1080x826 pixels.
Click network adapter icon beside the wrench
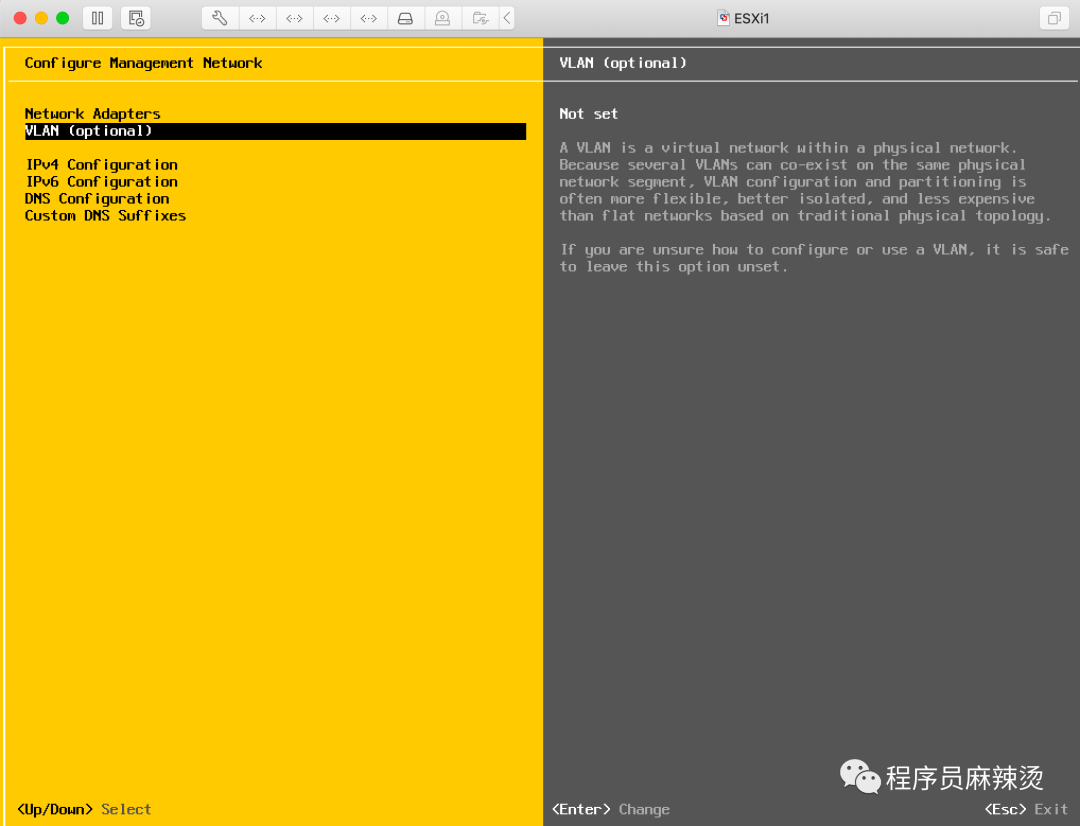(257, 18)
